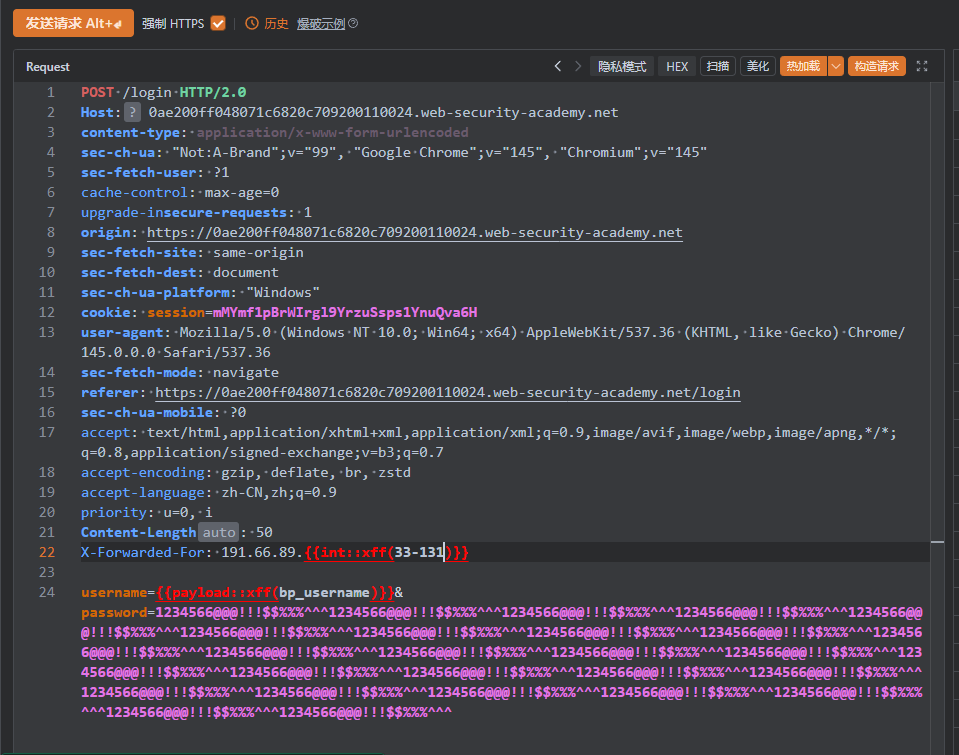Open the 历史 history clock icon

(251, 23)
